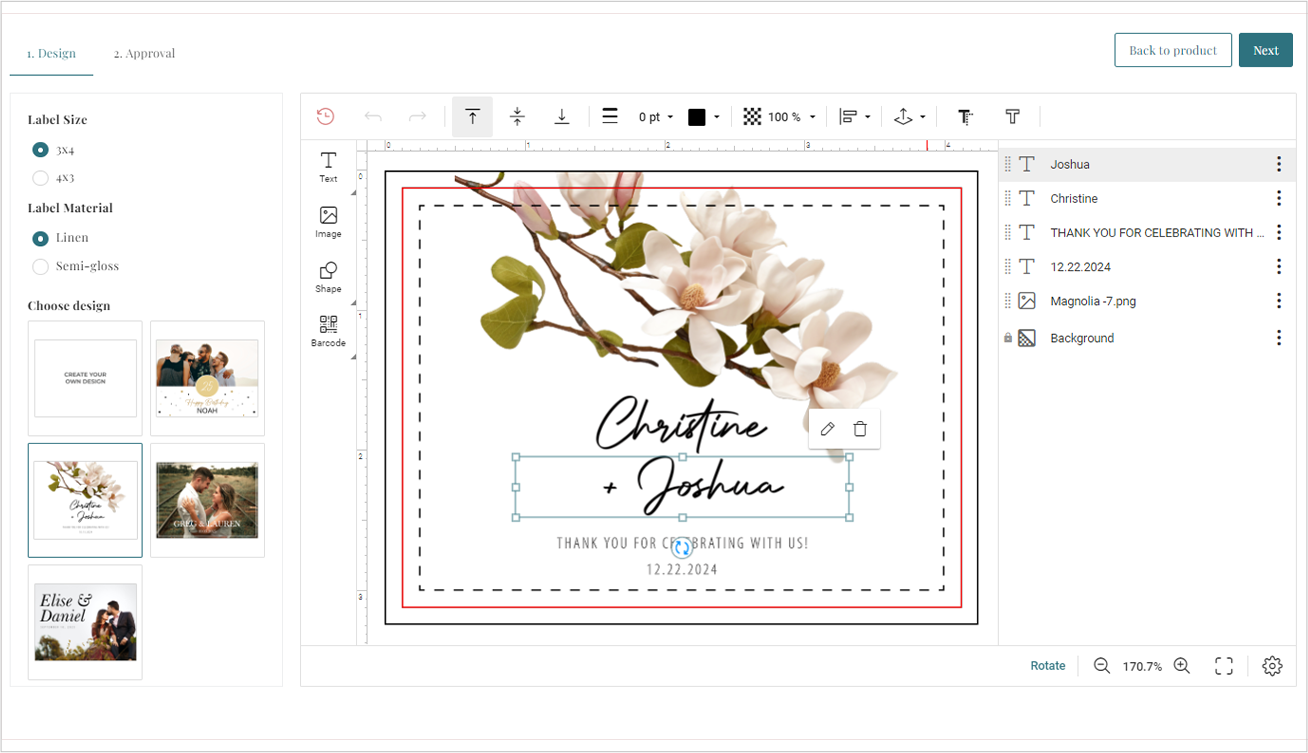Select align middle vertical alignment icon

pyautogui.click(x=517, y=117)
